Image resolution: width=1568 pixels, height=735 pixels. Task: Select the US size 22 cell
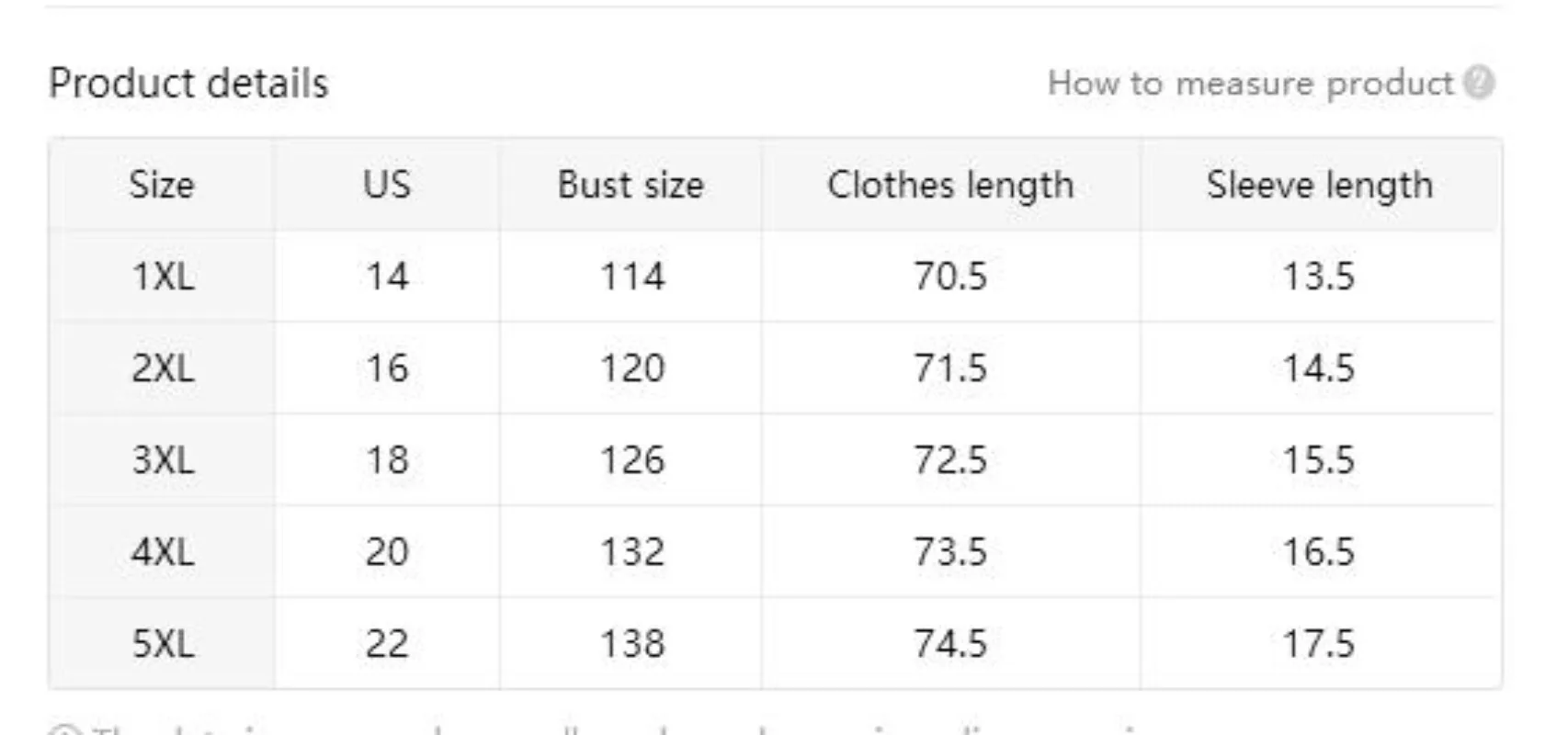pyautogui.click(x=387, y=643)
